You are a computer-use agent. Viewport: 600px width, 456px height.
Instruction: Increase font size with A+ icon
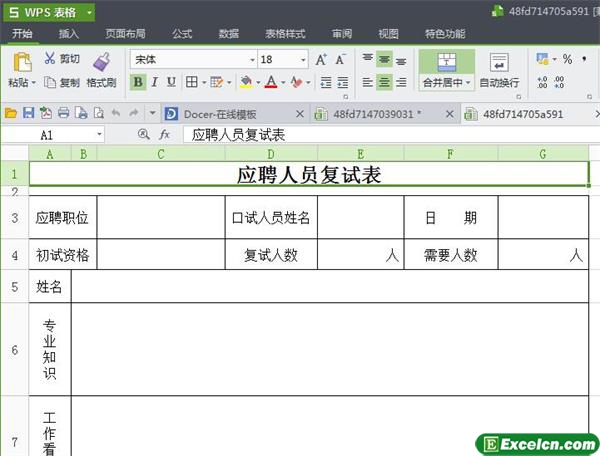(321, 59)
